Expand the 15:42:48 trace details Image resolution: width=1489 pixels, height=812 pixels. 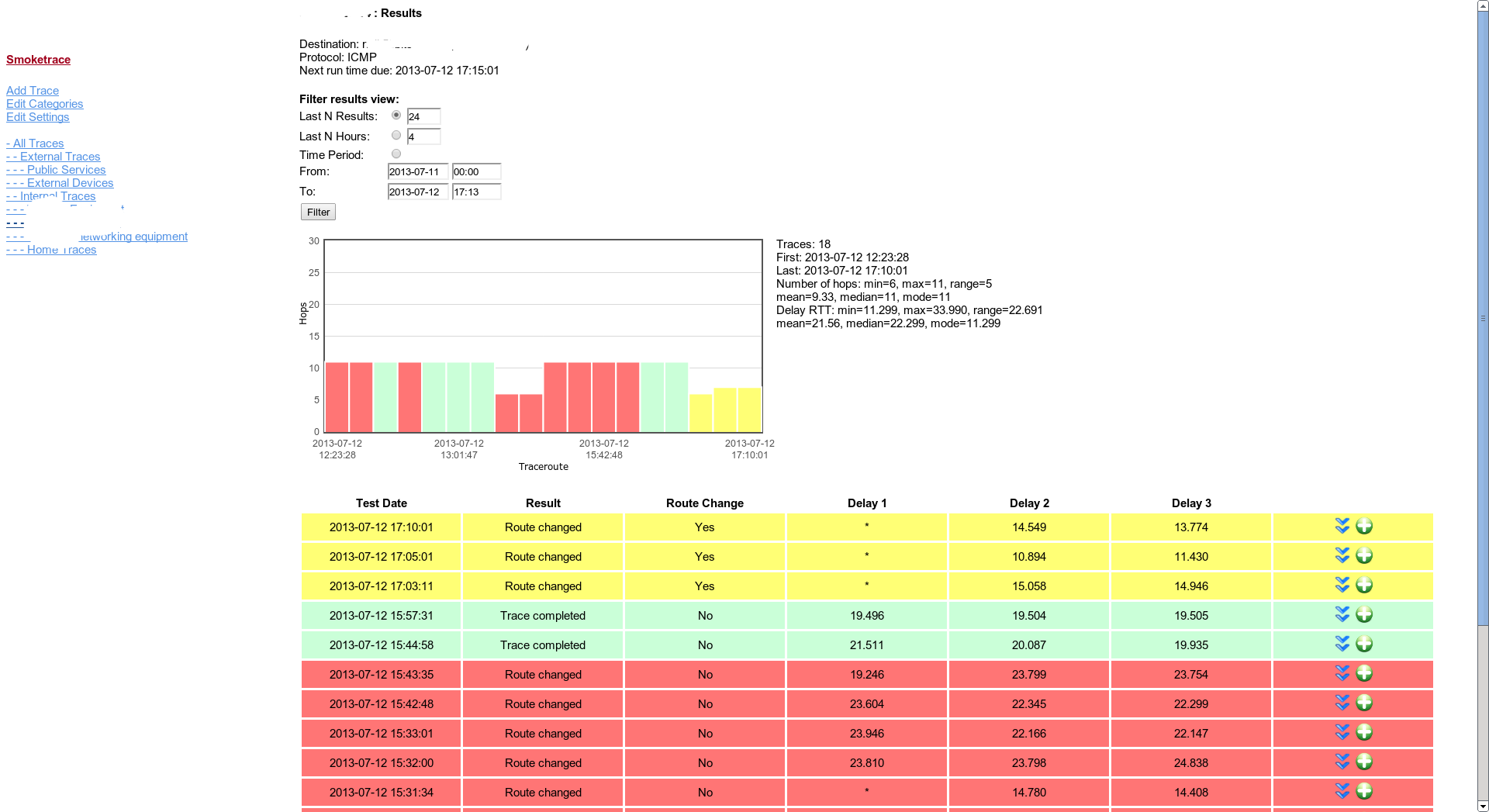pyautogui.click(x=1342, y=703)
